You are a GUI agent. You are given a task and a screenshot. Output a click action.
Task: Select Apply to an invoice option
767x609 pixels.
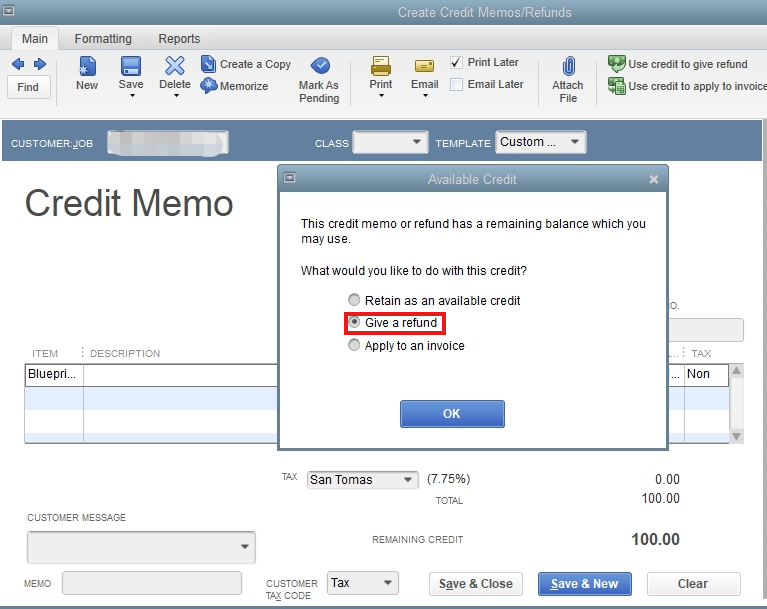pyautogui.click(x=354, y=345)
